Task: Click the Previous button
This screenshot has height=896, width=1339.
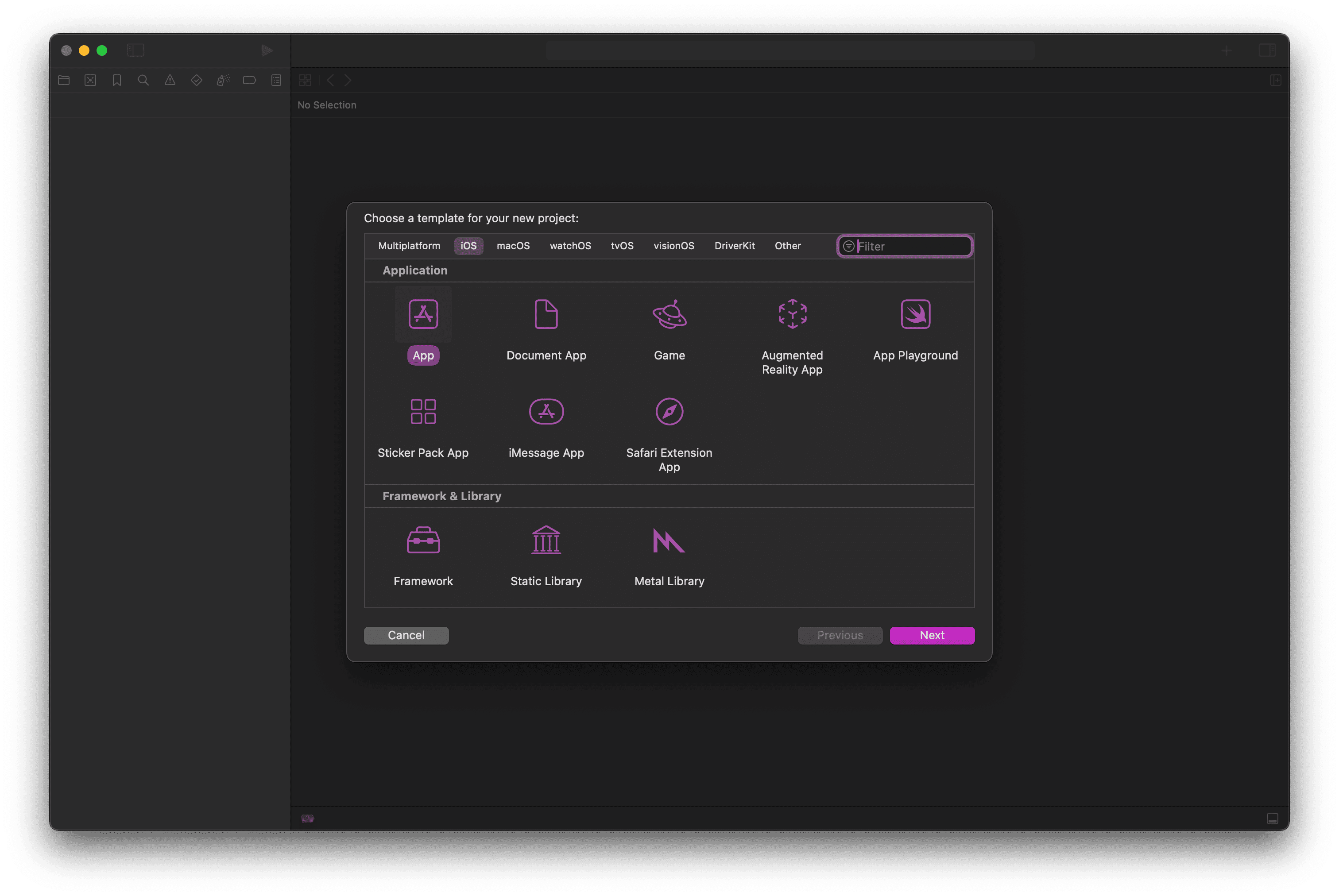Action: pyautogui.click(x=840, y=635)
